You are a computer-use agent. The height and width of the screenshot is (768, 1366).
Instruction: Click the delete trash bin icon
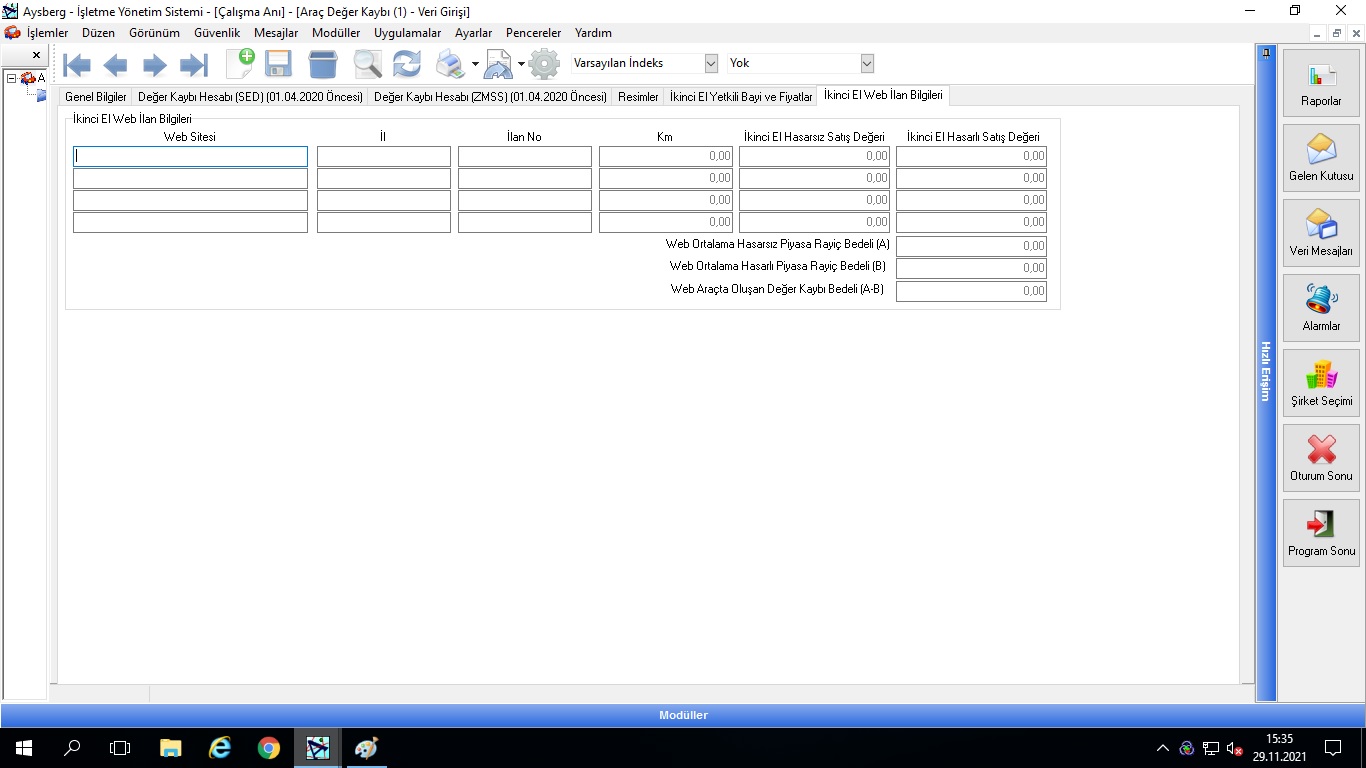(323, 65)
